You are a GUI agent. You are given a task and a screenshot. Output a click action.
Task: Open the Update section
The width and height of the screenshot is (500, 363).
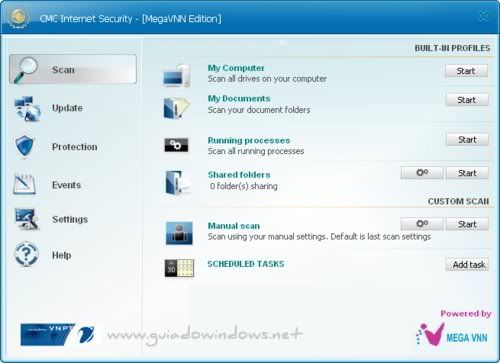tap(67, 108)
